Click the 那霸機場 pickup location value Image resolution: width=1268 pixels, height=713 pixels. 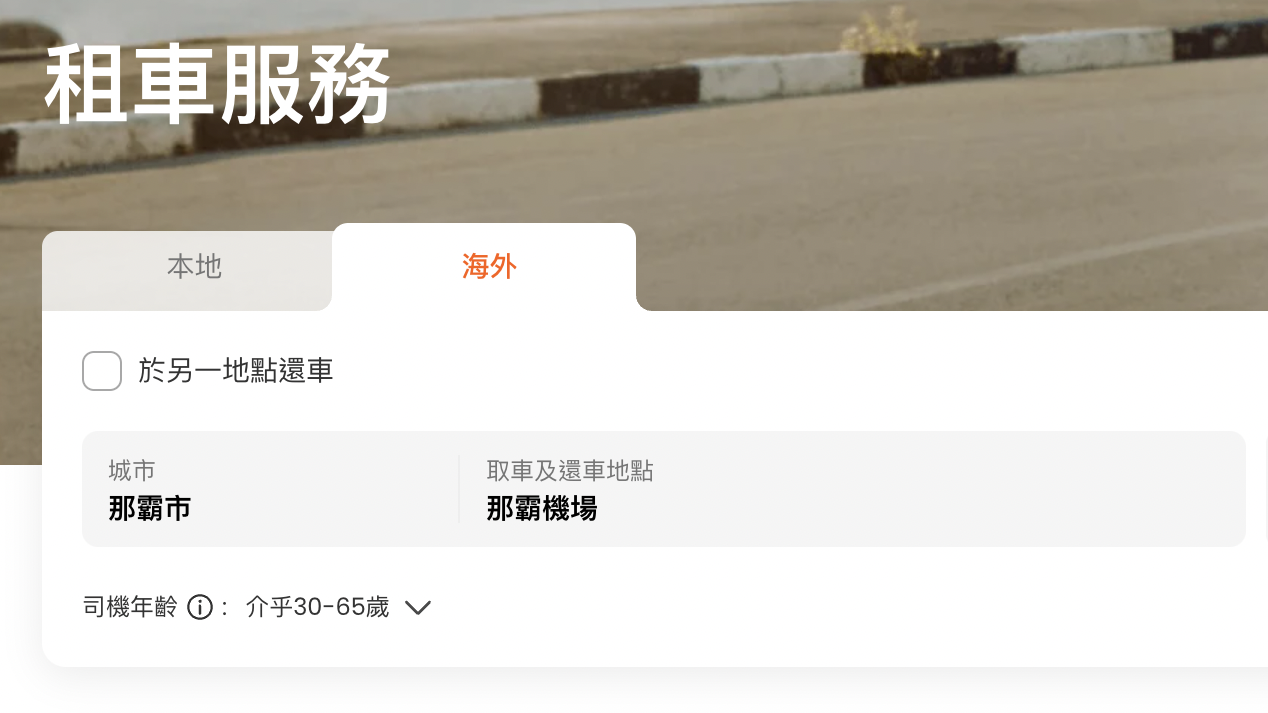click(542, 509)
